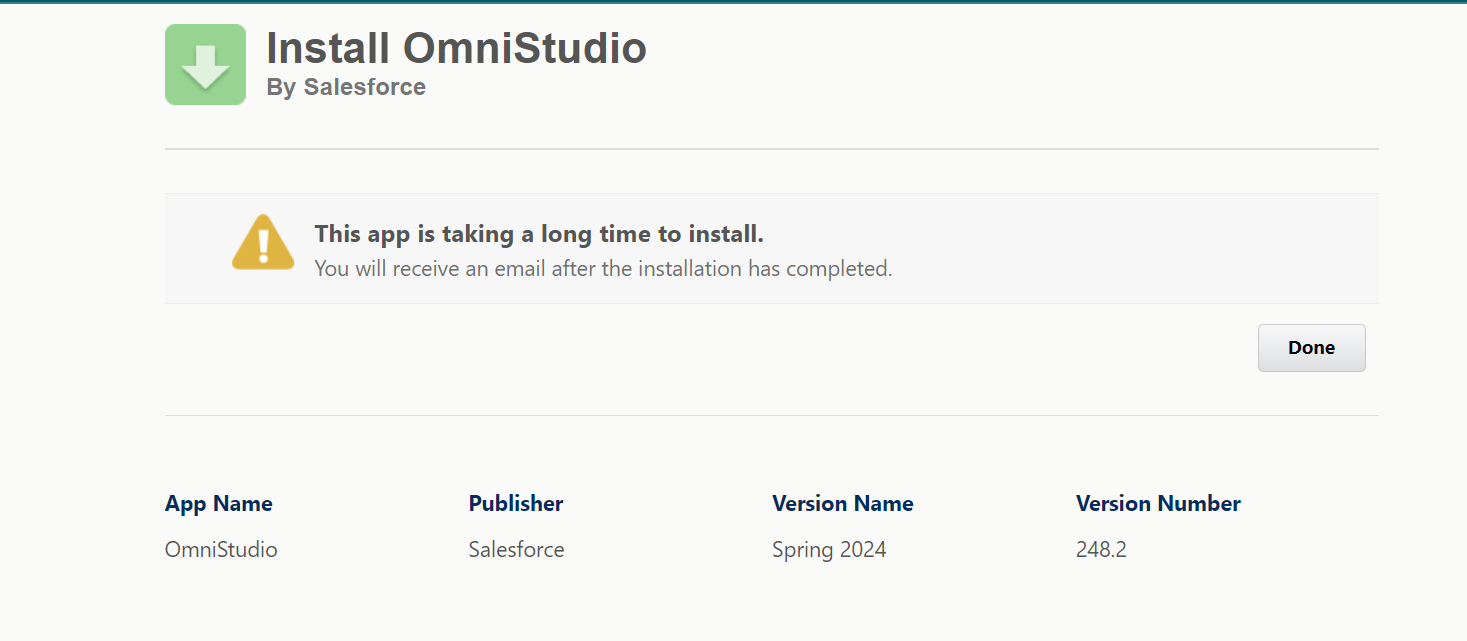
Task: Select the OmniStudio app name text
Action: point(220,549)
